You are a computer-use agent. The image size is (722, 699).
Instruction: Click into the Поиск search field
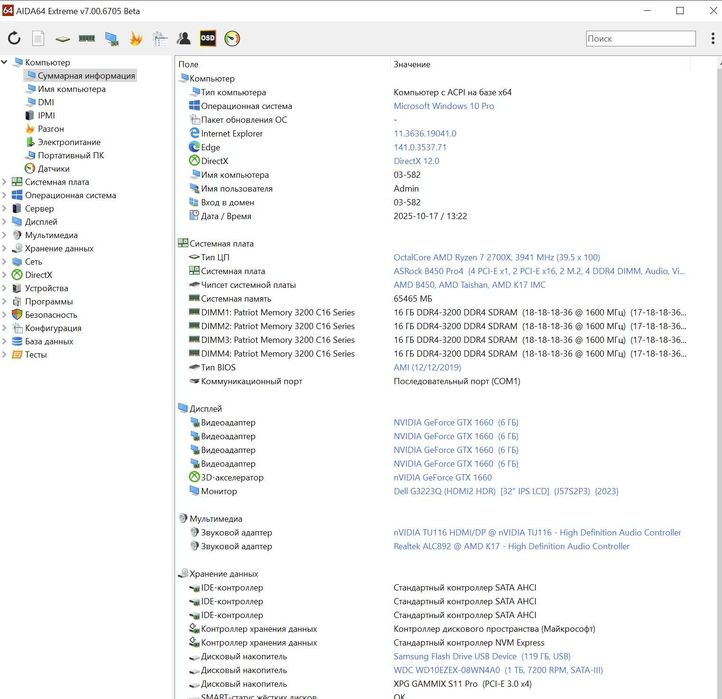[640, 39]
